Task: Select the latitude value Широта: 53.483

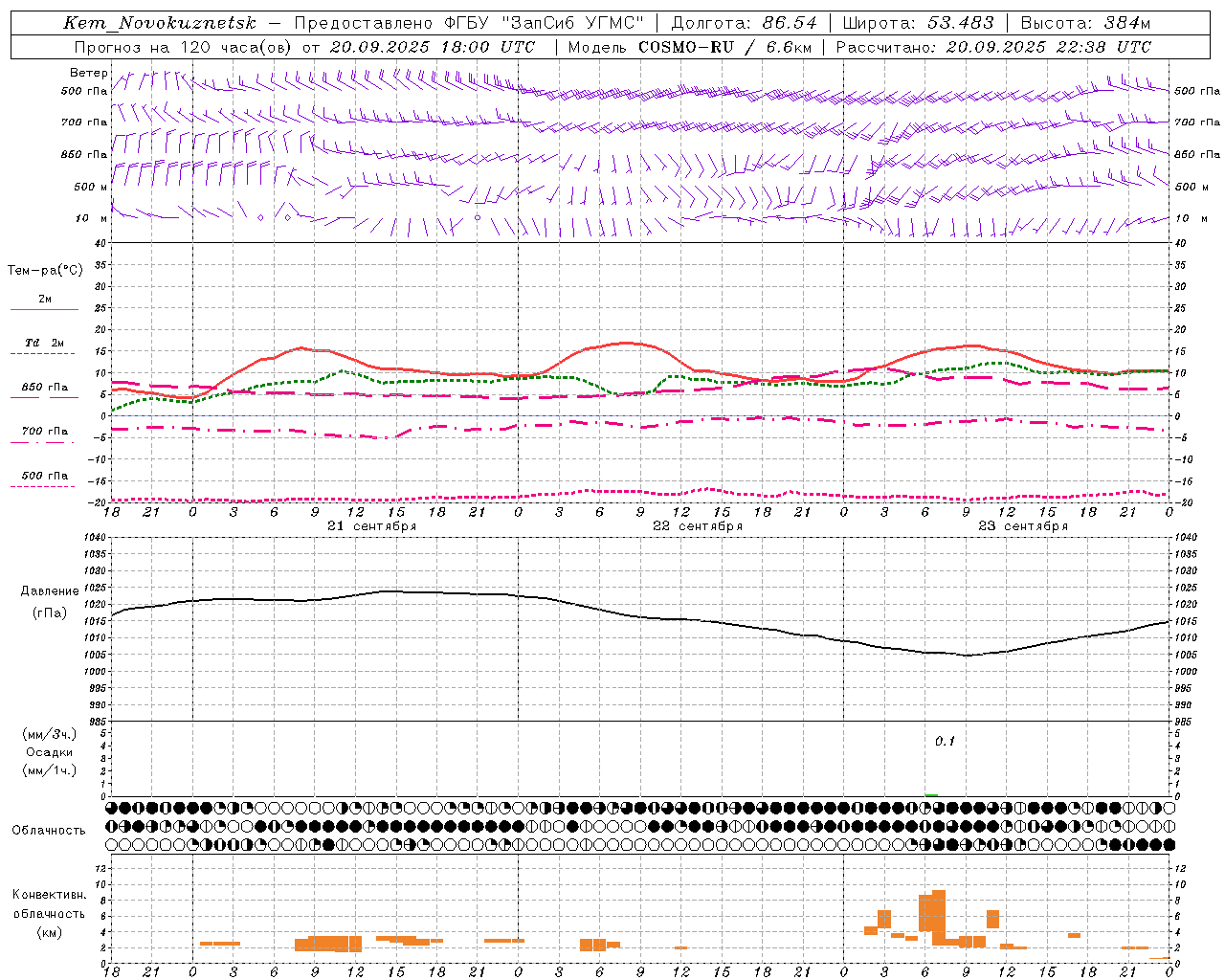Action: (x=918, y=23)
